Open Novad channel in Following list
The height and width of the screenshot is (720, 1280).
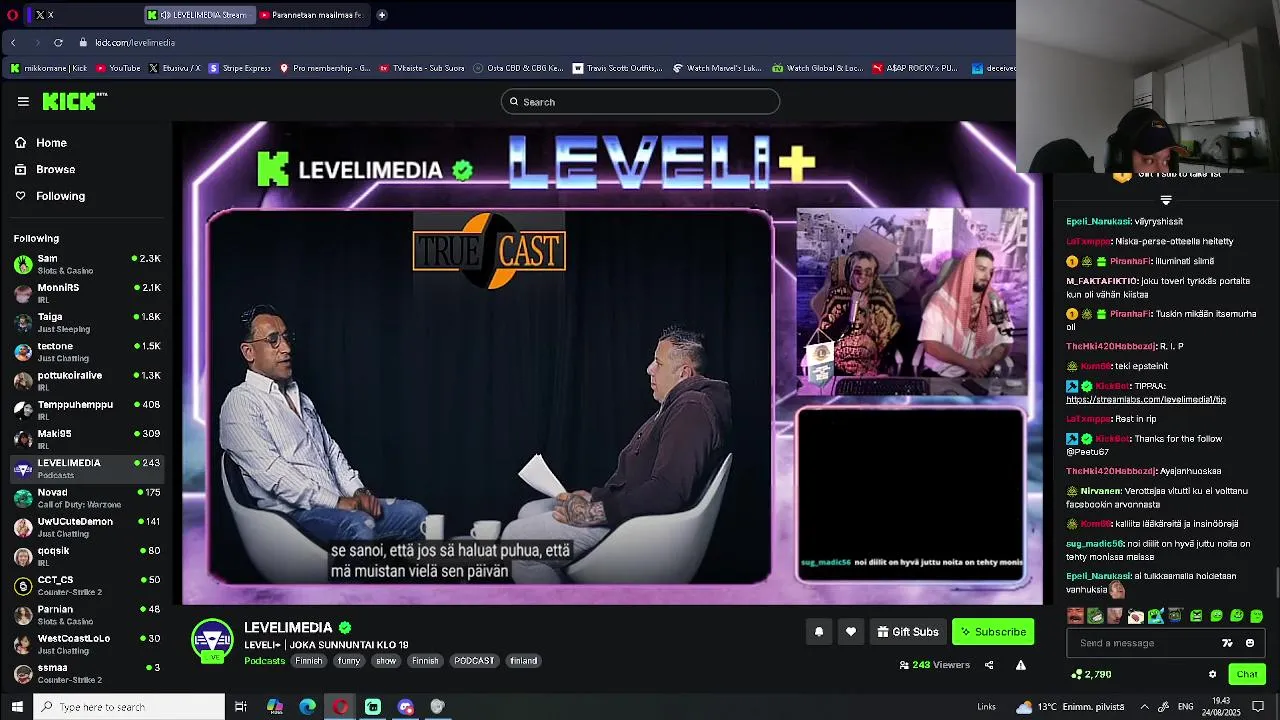86,498
